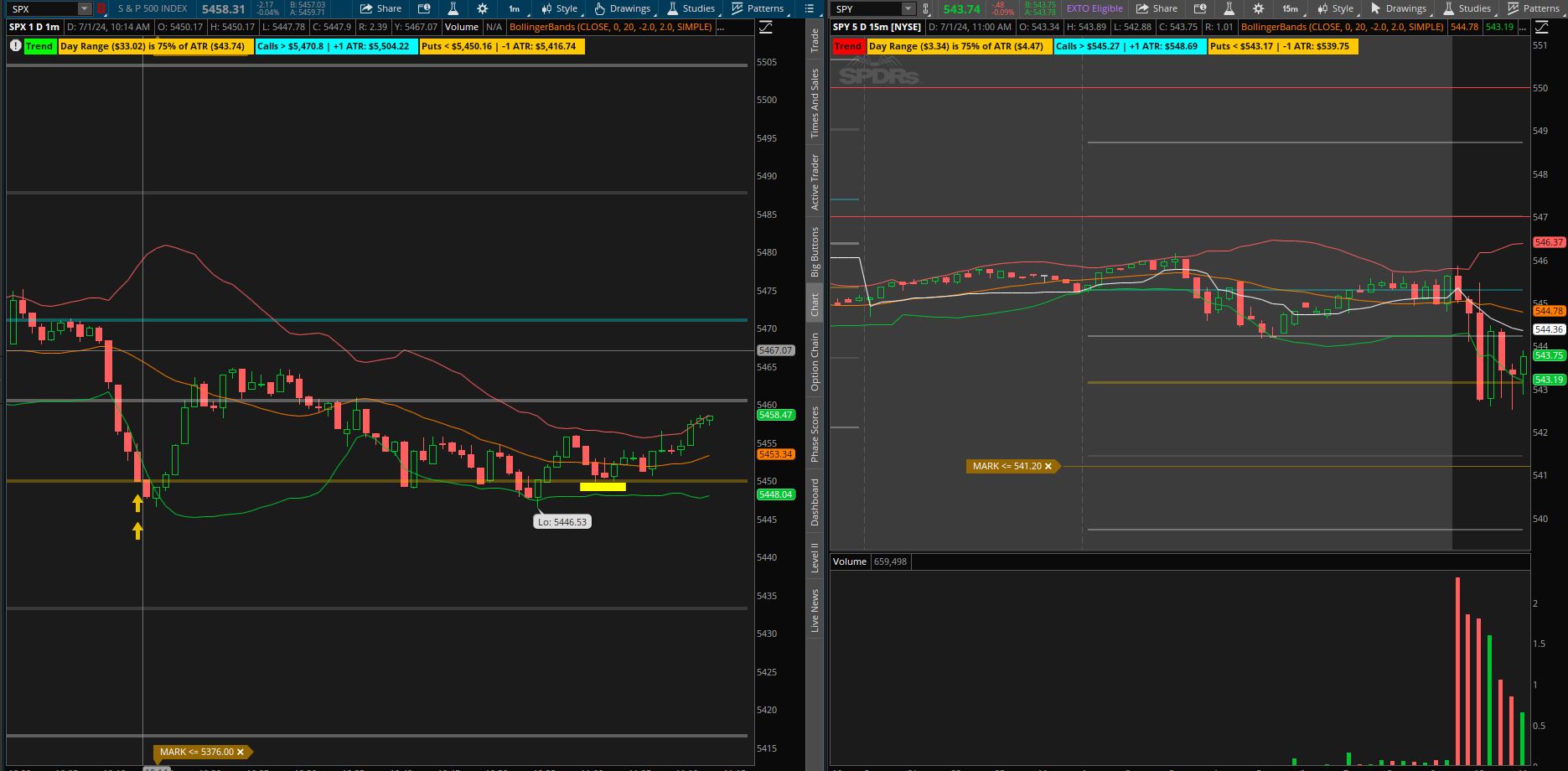Open the screen/alert icon on SPX toolbar
The image size is (1568, 771).
coord(424,8)
